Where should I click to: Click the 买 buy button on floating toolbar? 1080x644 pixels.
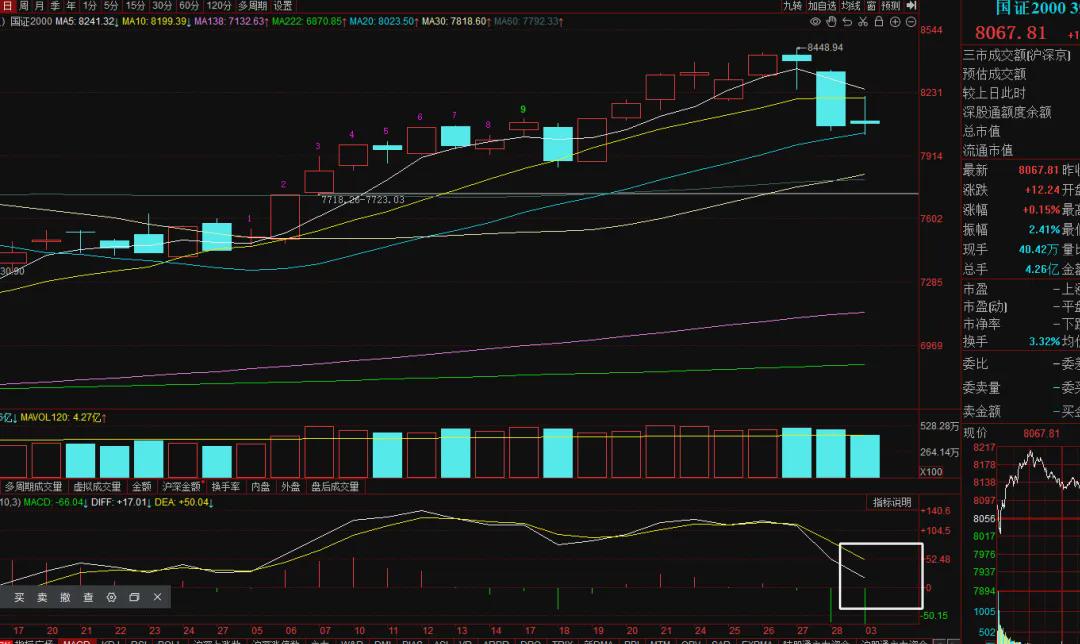tap(19, 597)
